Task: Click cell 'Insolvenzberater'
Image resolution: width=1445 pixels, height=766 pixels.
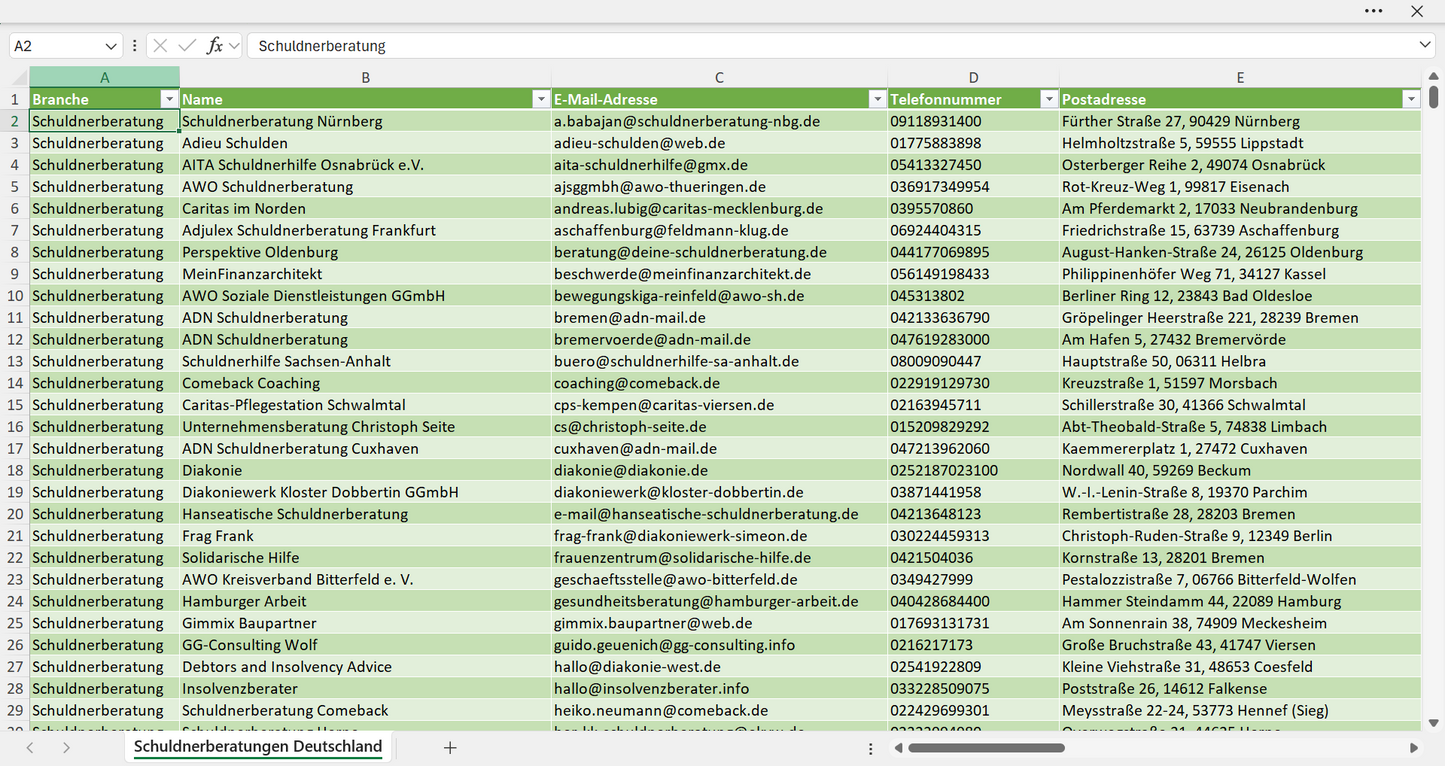Action: pos(366,689)
